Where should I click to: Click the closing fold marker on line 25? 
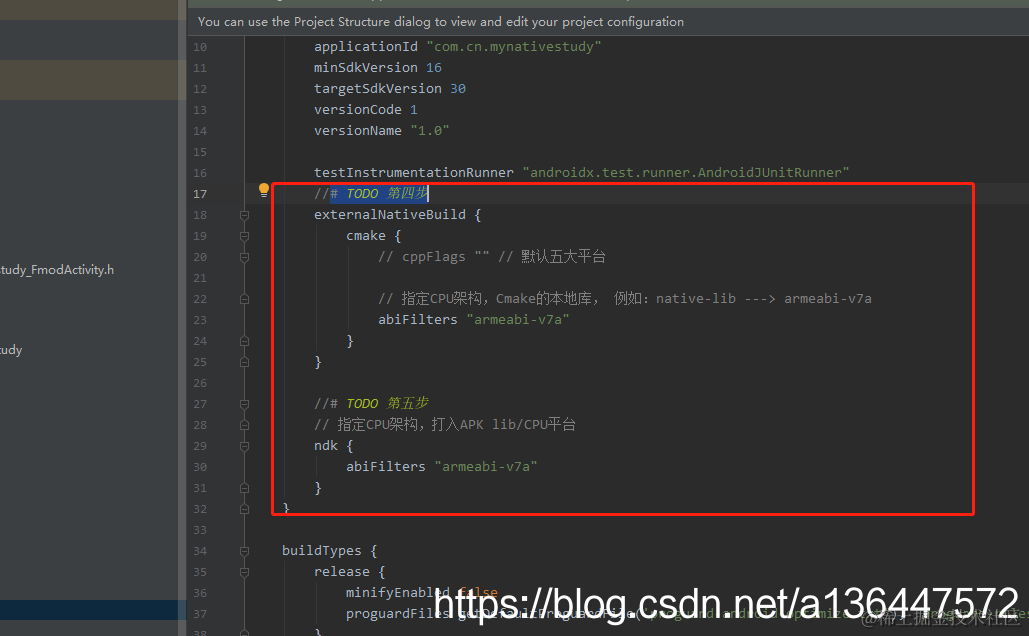244,362
